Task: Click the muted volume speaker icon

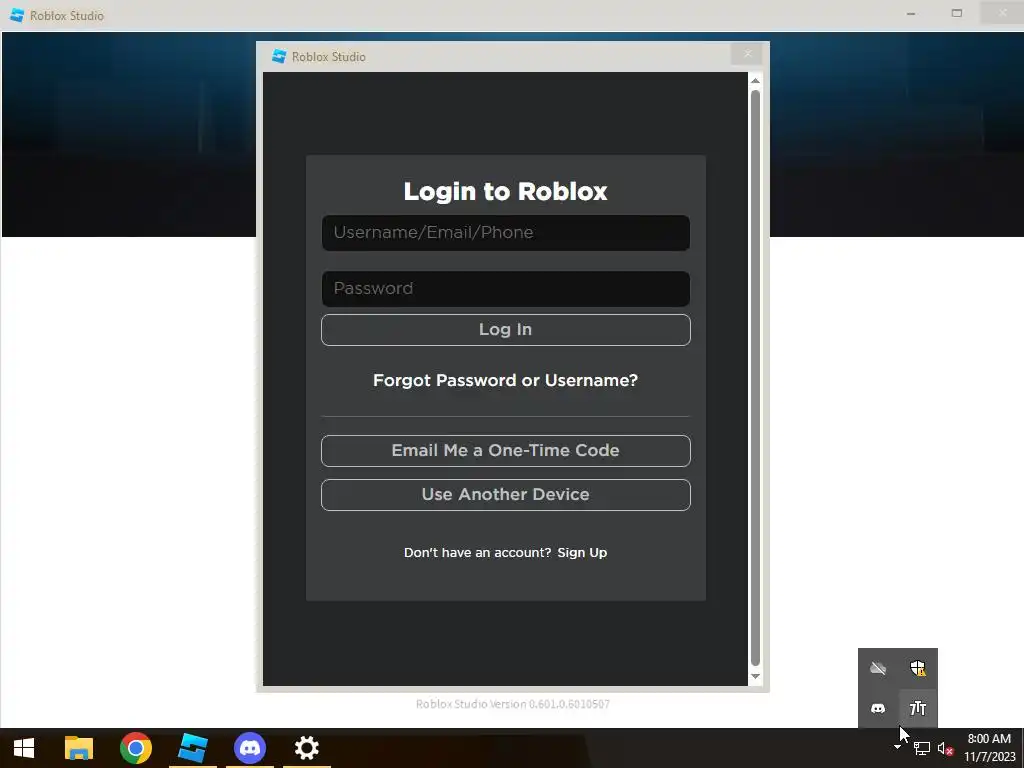Action: pos(945,748)
